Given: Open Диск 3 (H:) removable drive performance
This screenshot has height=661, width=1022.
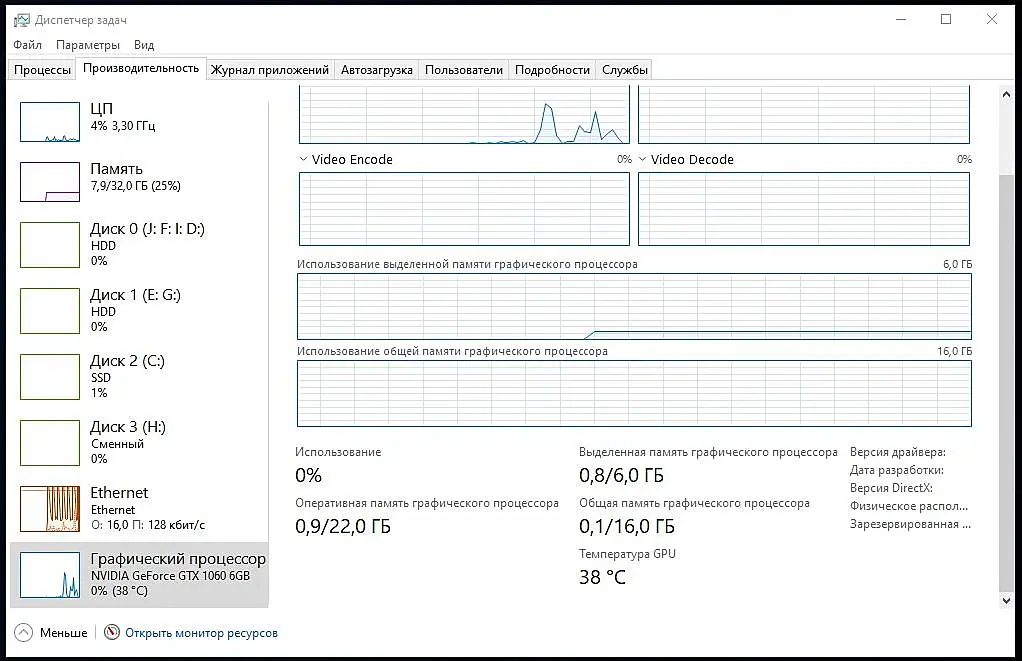Looking at the screenshot, I should click(139, 442).
